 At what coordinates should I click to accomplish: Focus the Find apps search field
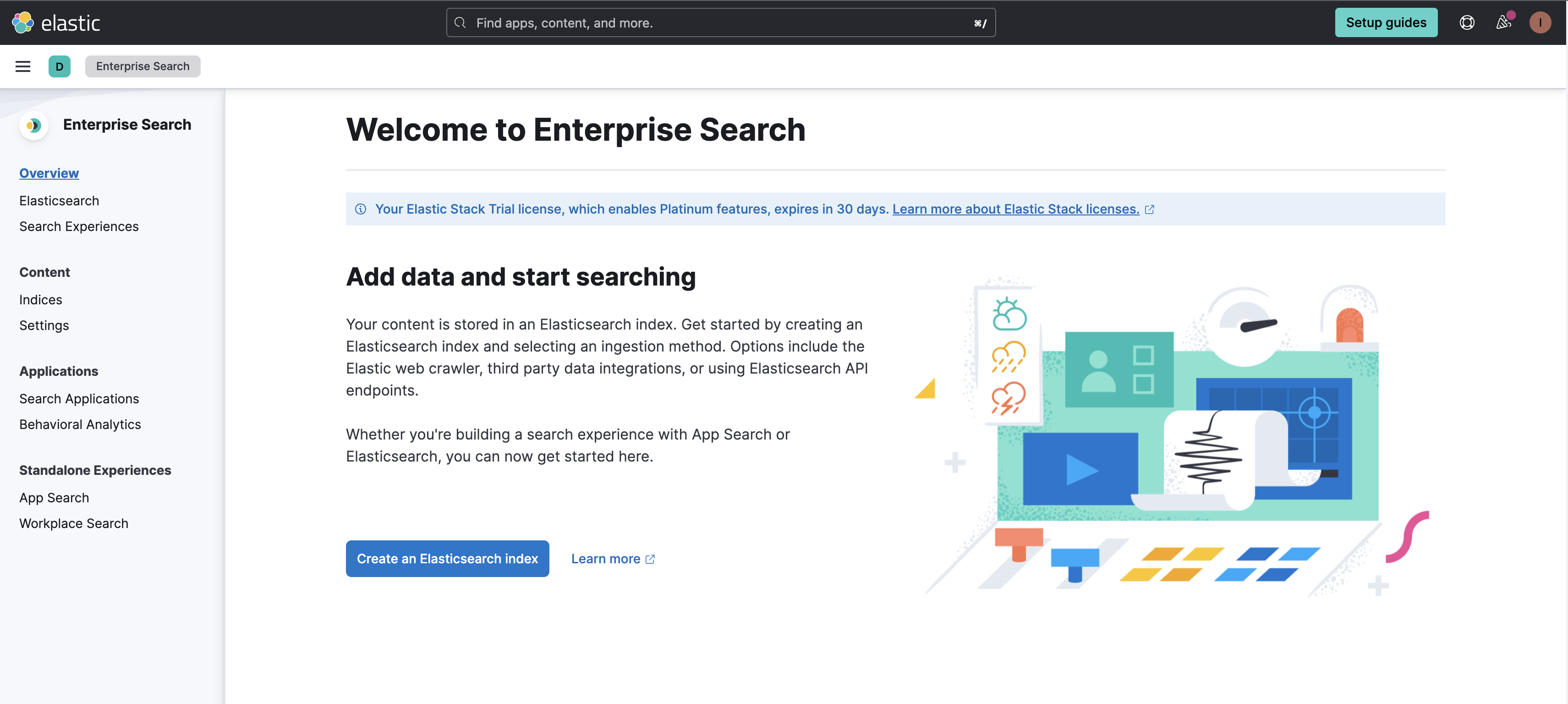click(718, 22)
